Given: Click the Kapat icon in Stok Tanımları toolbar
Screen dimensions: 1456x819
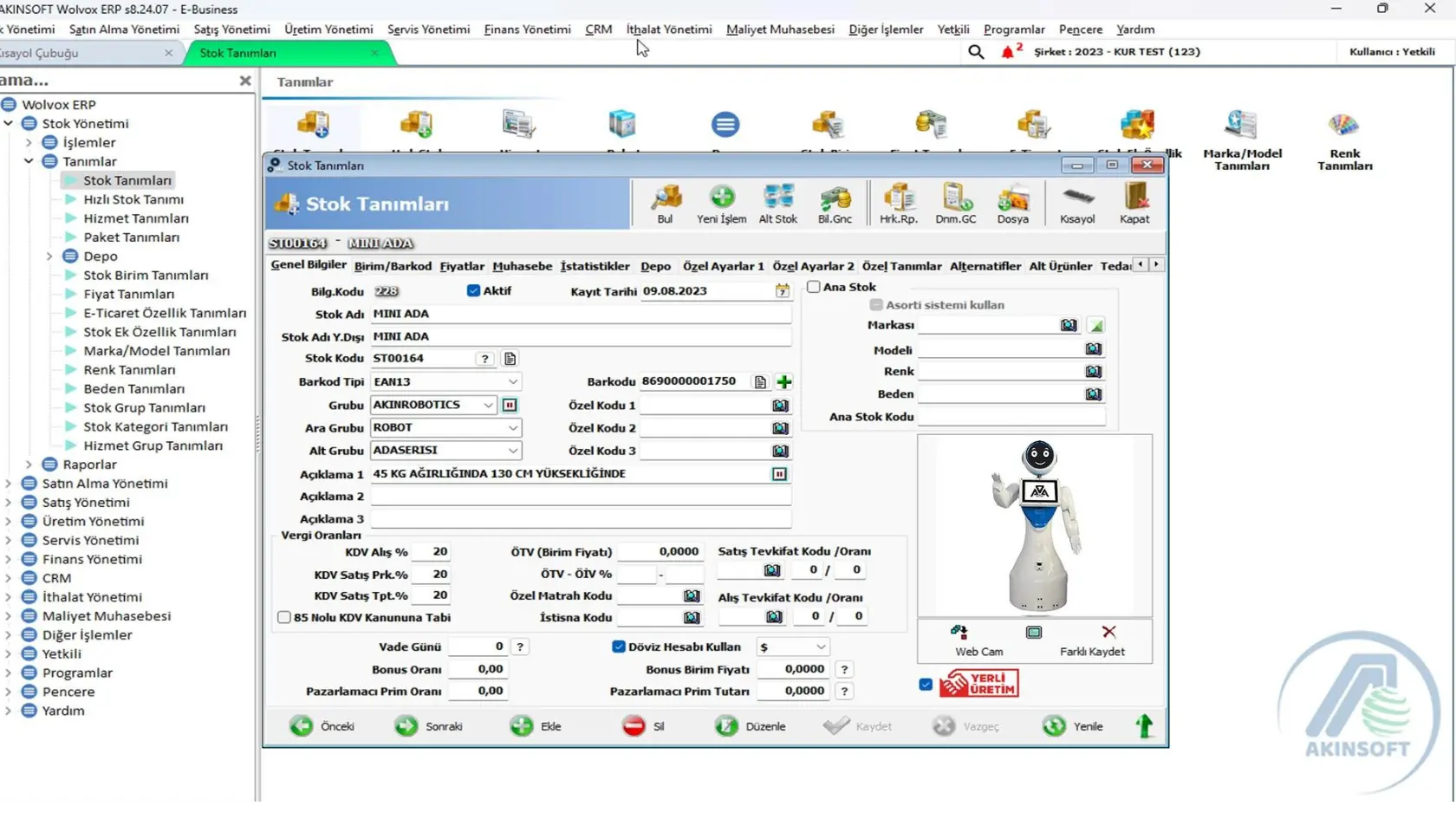Looking at the screenshot, I should pos(1134,204).
